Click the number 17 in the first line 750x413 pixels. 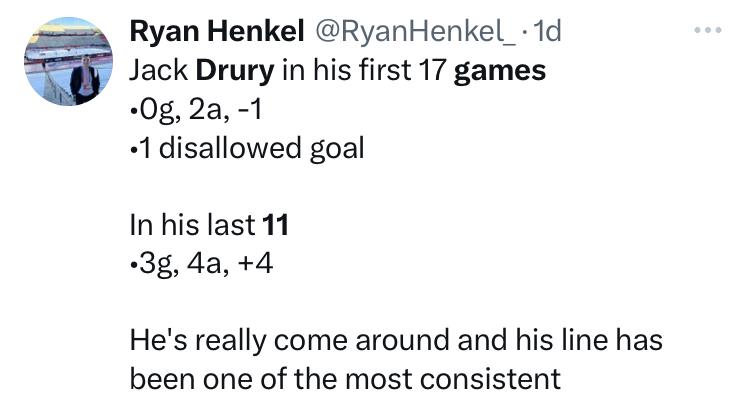click(x=432, y=70)
